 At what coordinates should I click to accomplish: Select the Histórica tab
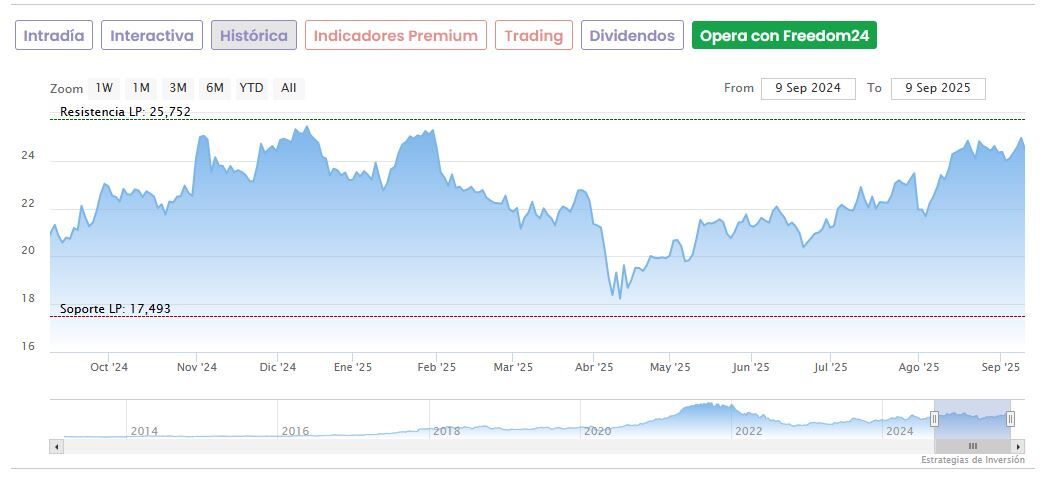(x=254, y=36)
